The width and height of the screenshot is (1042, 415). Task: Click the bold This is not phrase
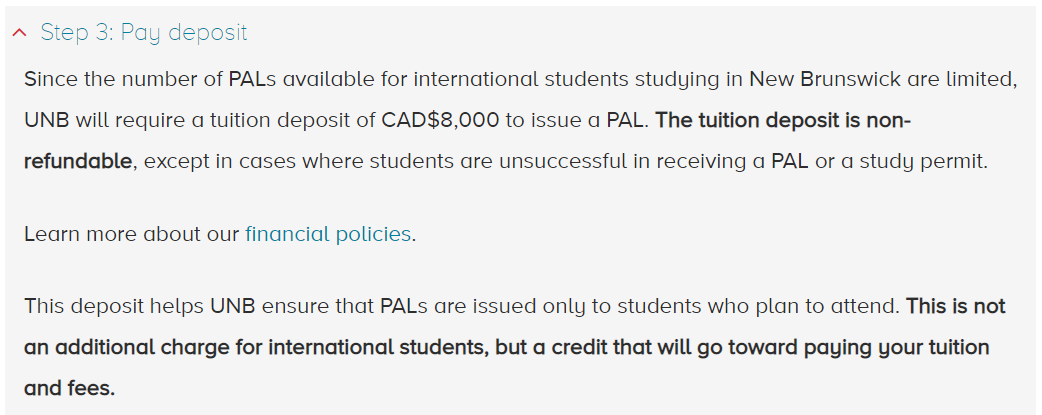(956, 307)
